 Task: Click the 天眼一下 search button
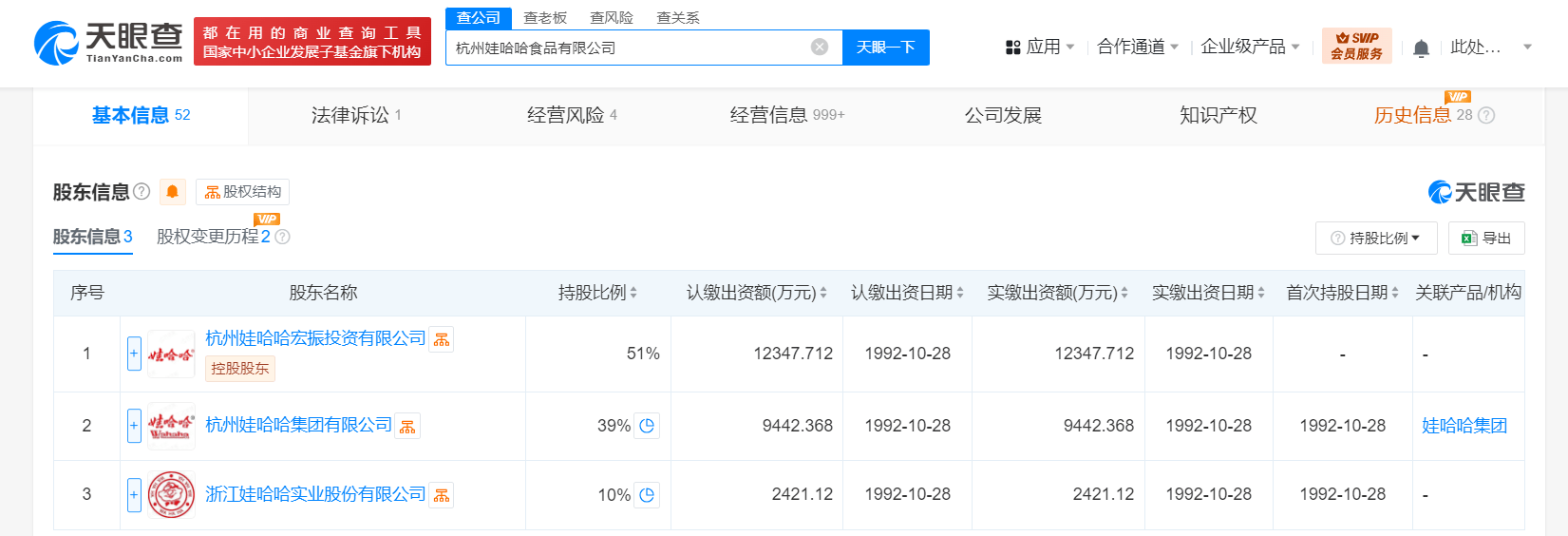[x=886, y=48]
